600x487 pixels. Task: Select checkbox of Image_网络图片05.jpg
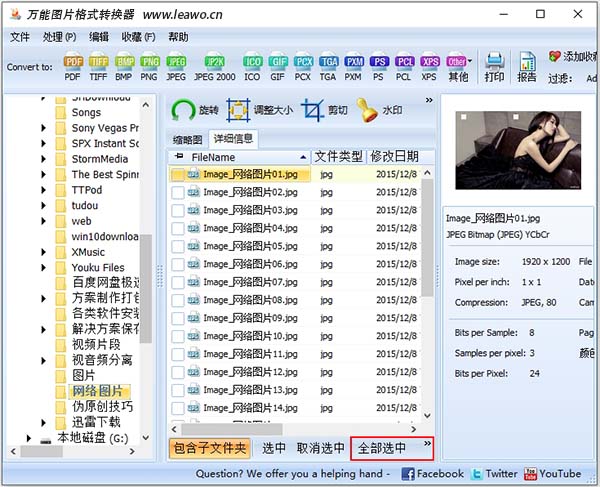click(178, 246)
